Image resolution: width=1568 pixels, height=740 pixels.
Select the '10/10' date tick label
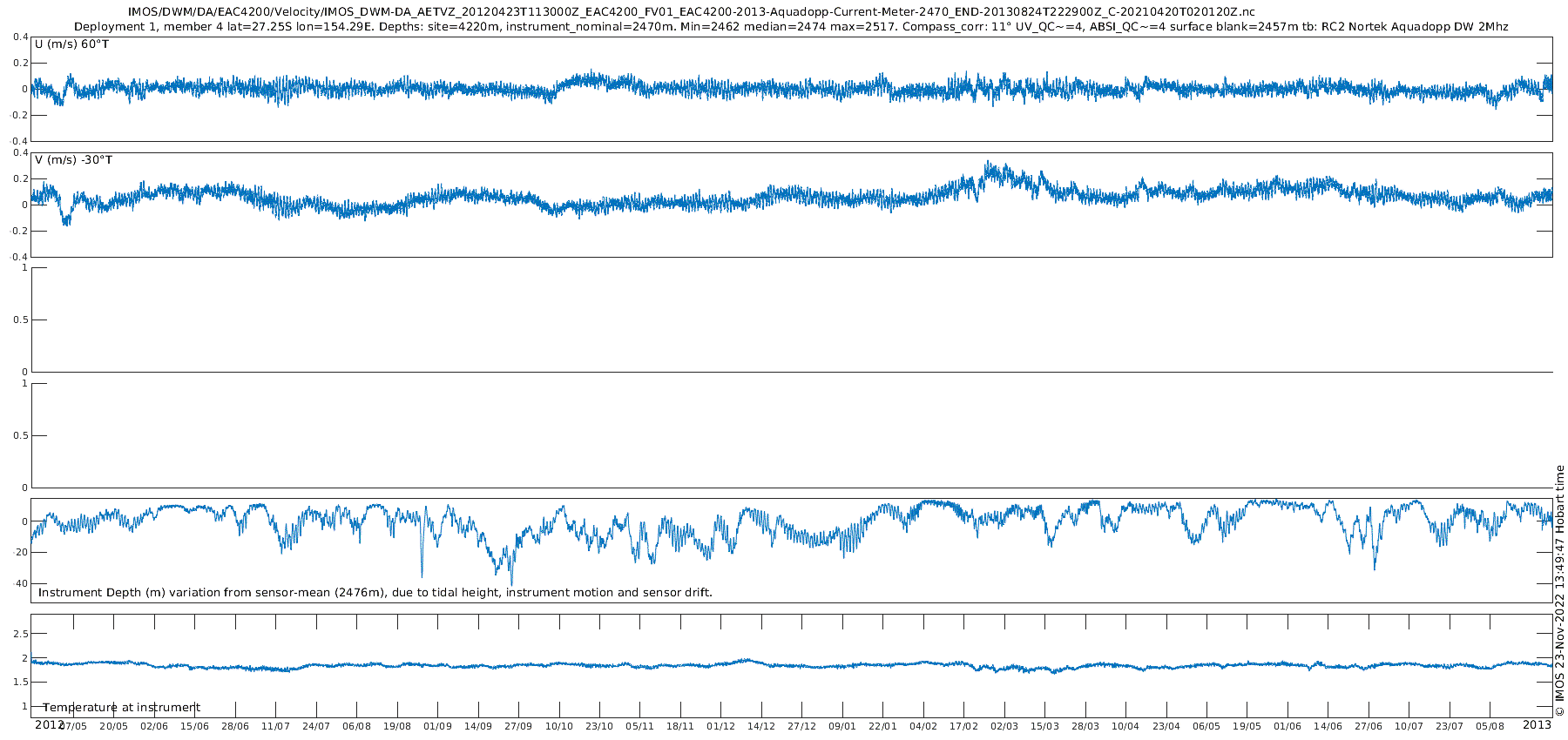[559, 726]
